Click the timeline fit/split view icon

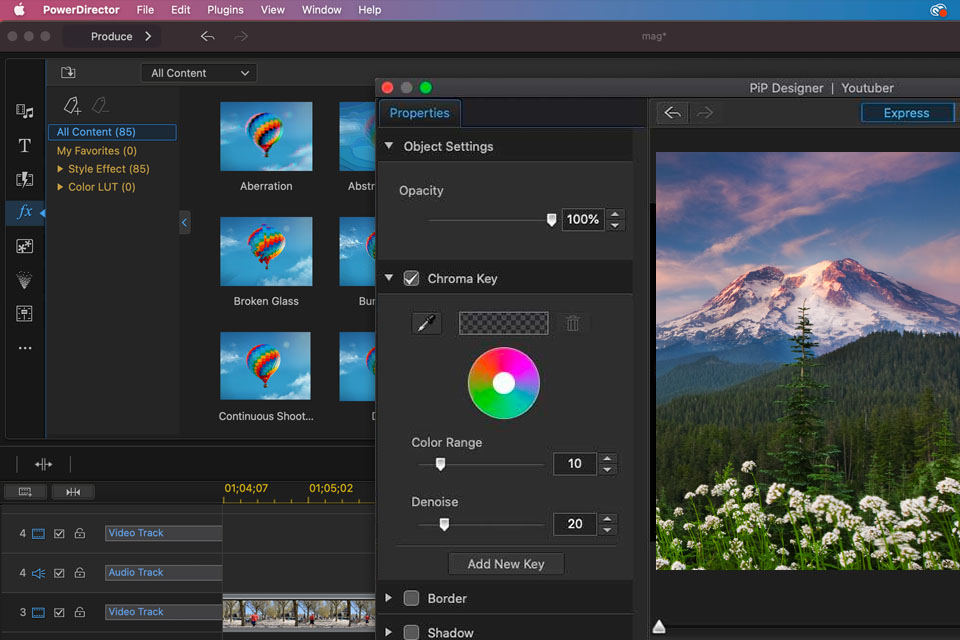point(43,464)
